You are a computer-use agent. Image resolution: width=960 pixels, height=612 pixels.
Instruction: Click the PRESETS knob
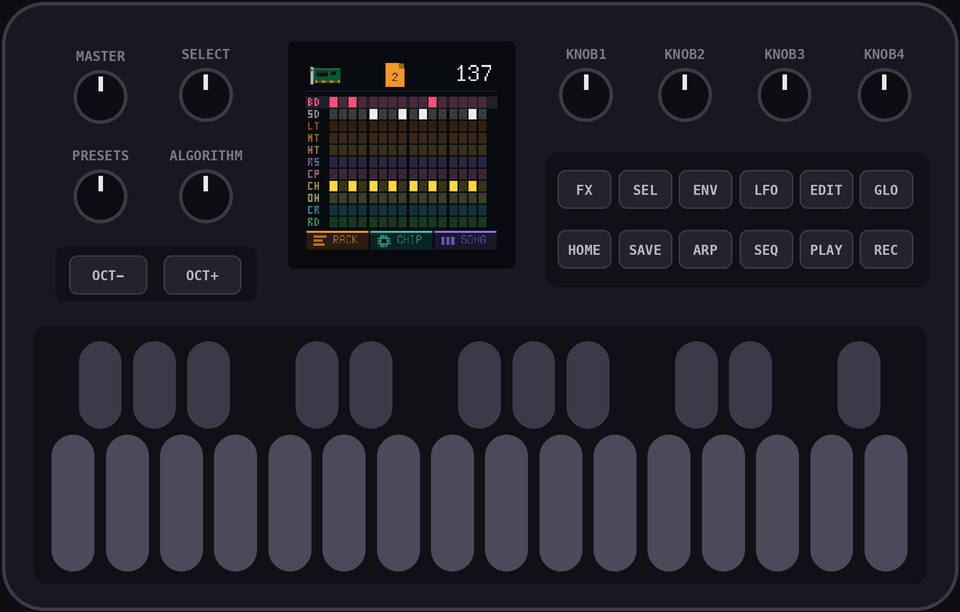100,196
